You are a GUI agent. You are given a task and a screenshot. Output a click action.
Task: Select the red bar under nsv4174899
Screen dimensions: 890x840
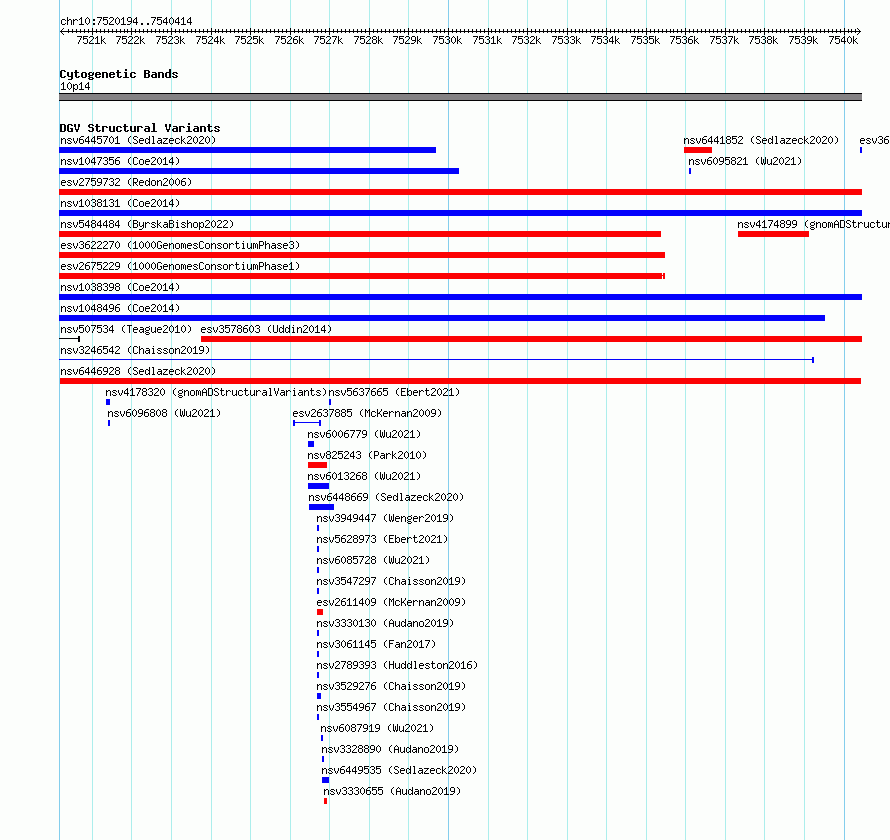(774, 234)
